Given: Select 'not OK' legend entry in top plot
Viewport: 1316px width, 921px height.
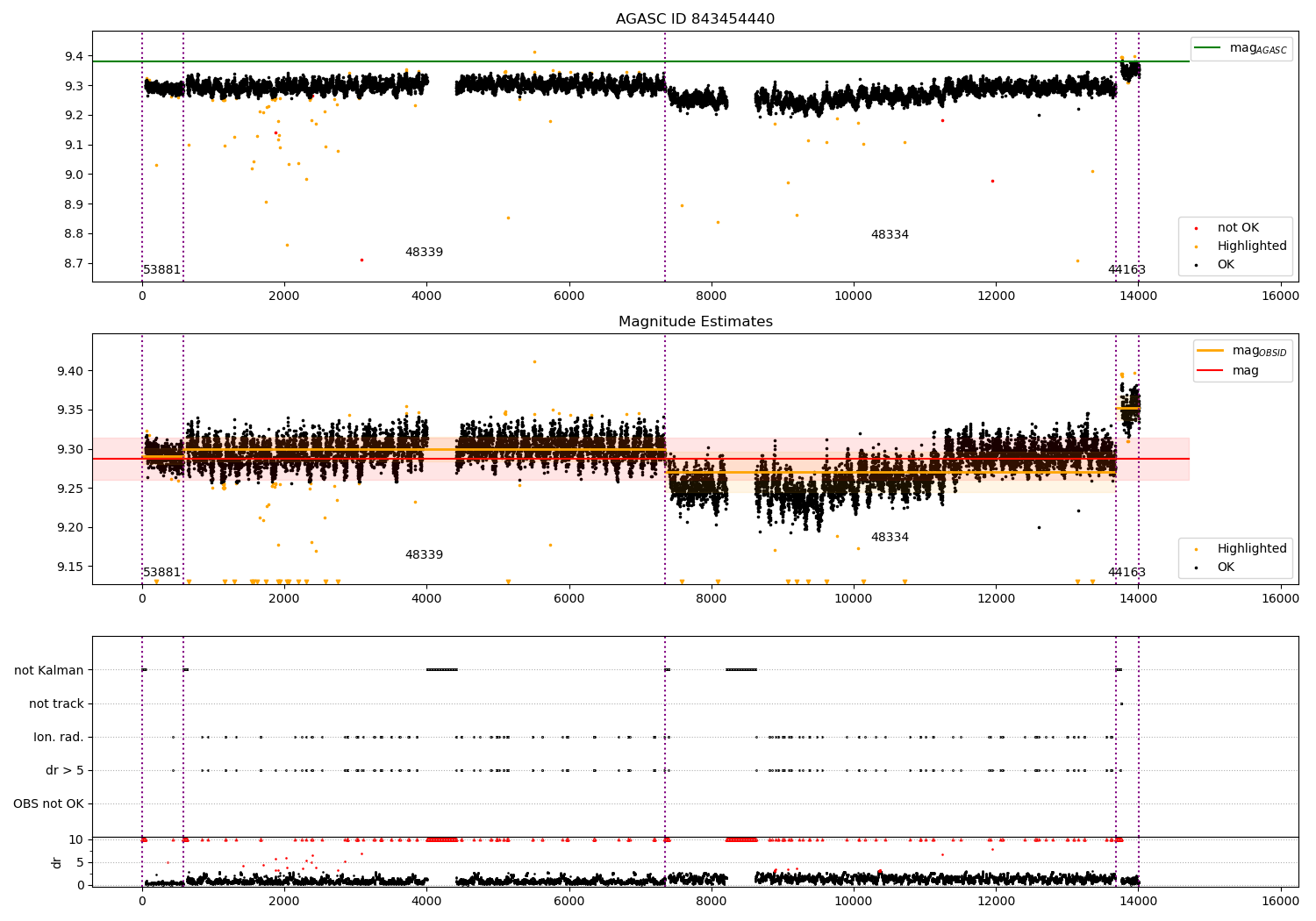Looking at the screenshot, I should pos(1238,228).
